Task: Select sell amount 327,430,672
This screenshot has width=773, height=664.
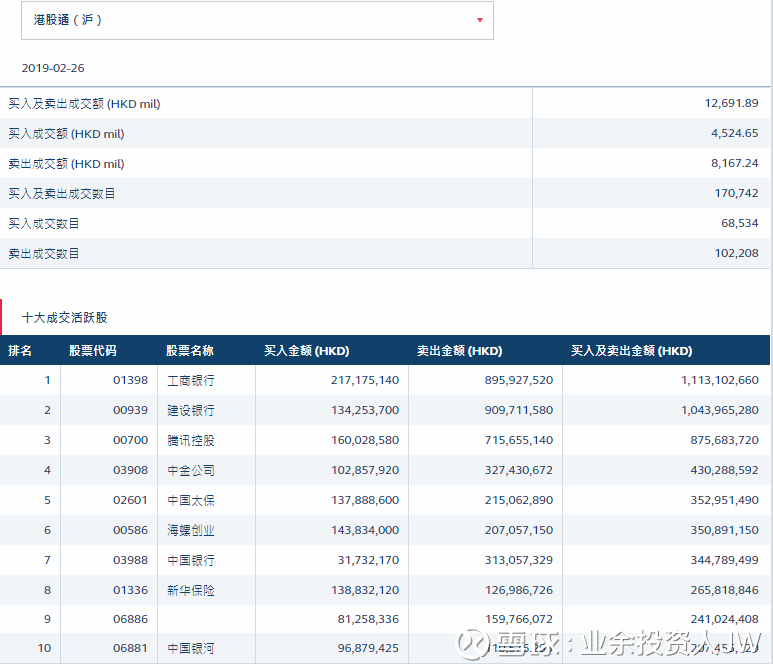Action: coord(519,470)
